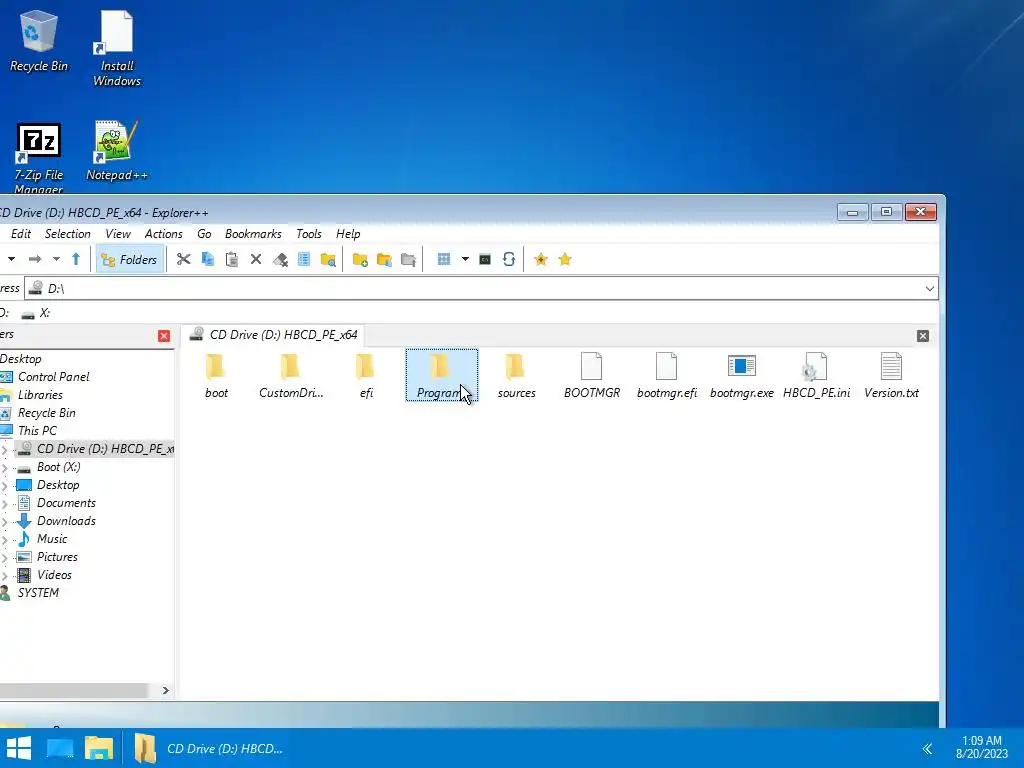Screen dimensions: 1024x768
Task: Click the D:\ address field
Action: (x=481, y=289)
